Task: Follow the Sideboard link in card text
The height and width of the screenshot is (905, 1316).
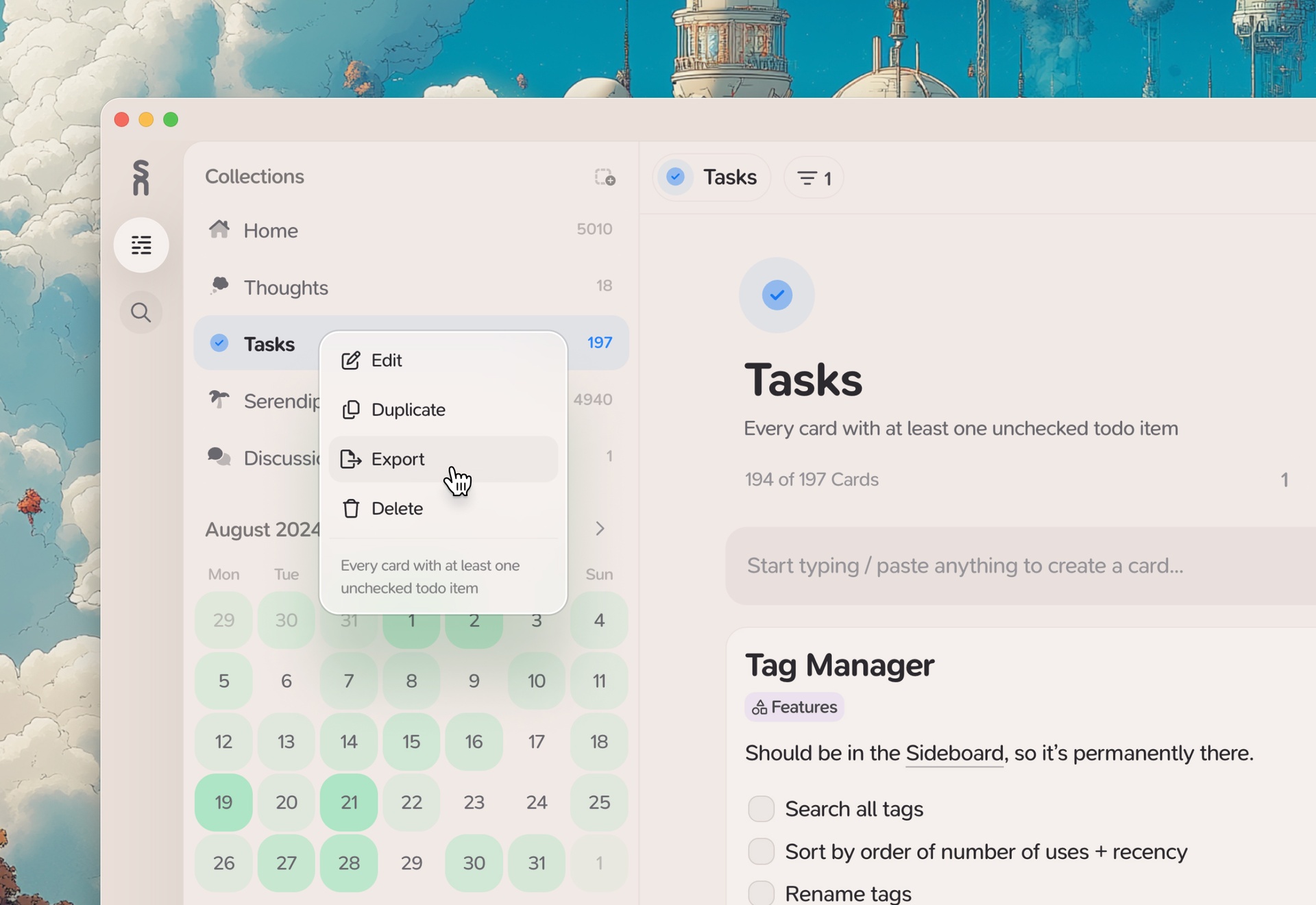Action: click(954, 753)
